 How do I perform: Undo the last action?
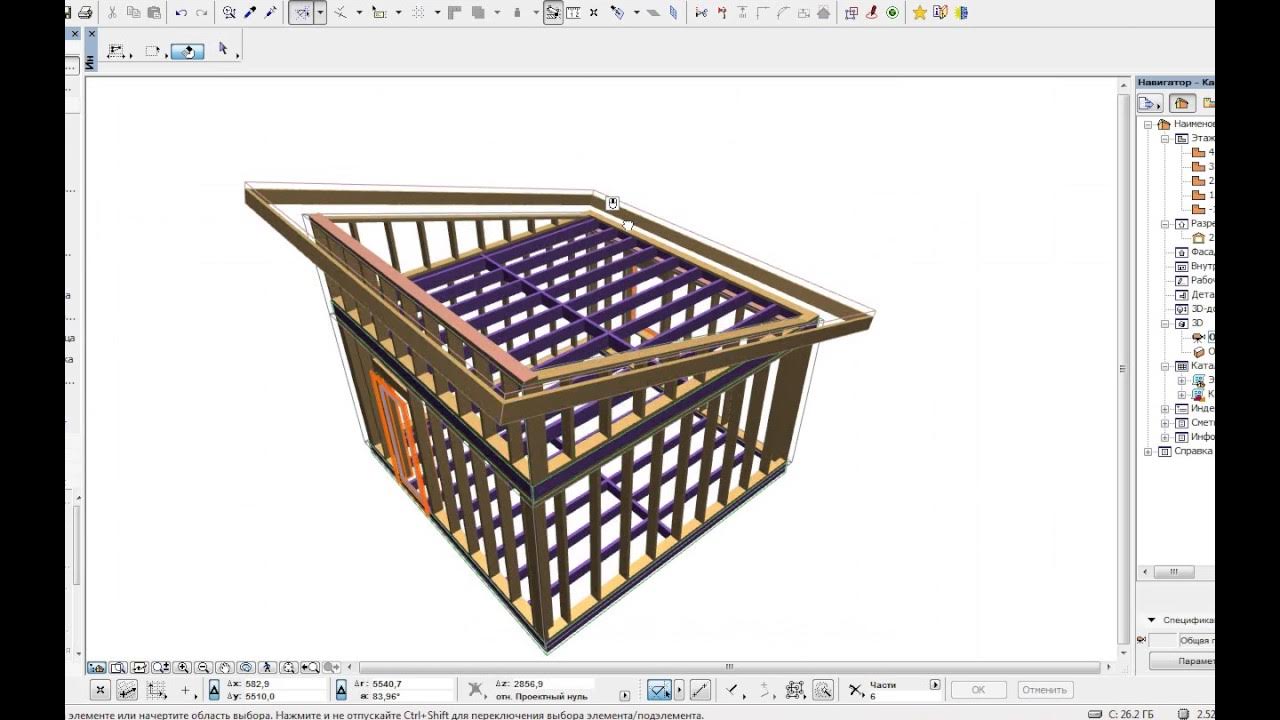point(181,13)
